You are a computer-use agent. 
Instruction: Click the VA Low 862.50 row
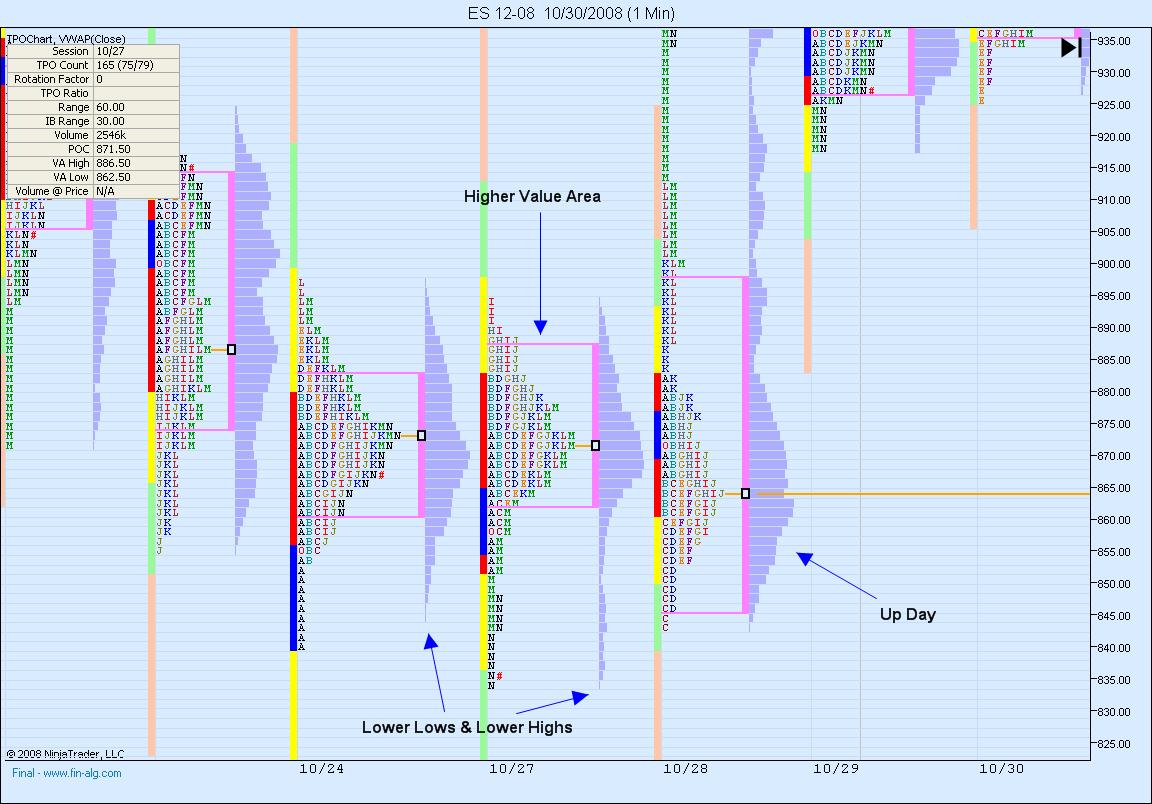pos(93,177)
